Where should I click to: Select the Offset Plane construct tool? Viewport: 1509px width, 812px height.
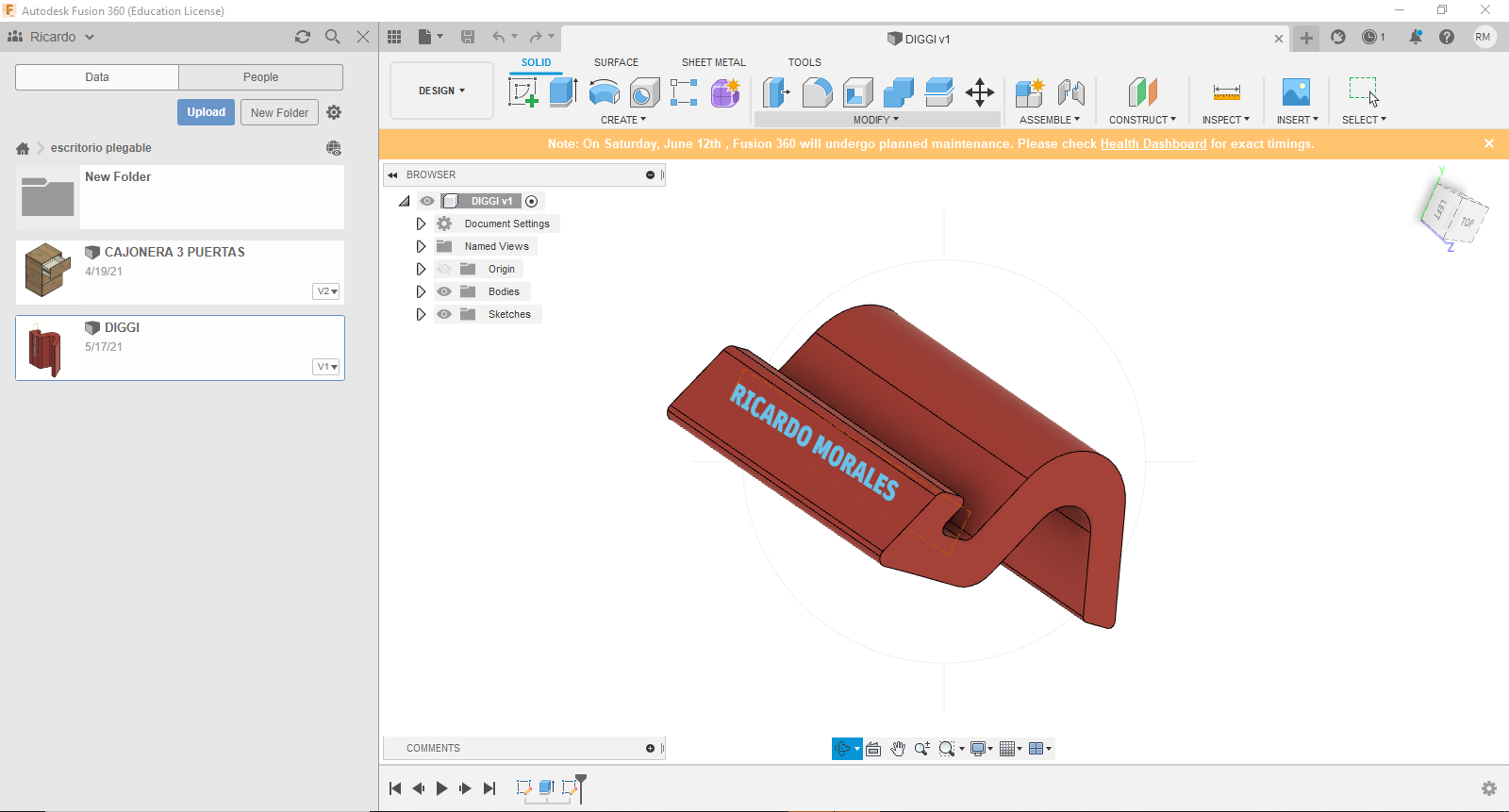1142,92
